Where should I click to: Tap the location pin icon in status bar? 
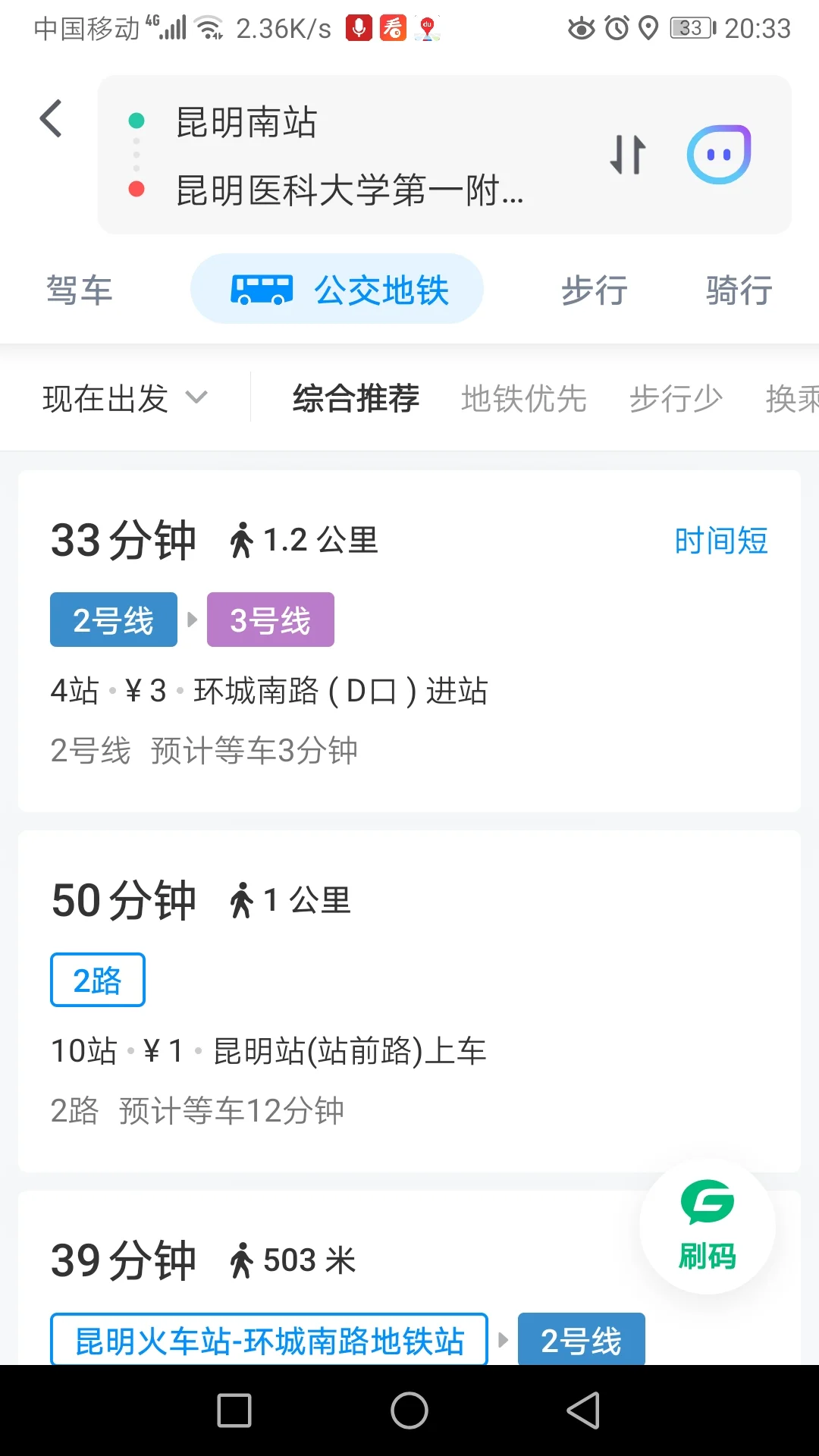coord(648,27)
